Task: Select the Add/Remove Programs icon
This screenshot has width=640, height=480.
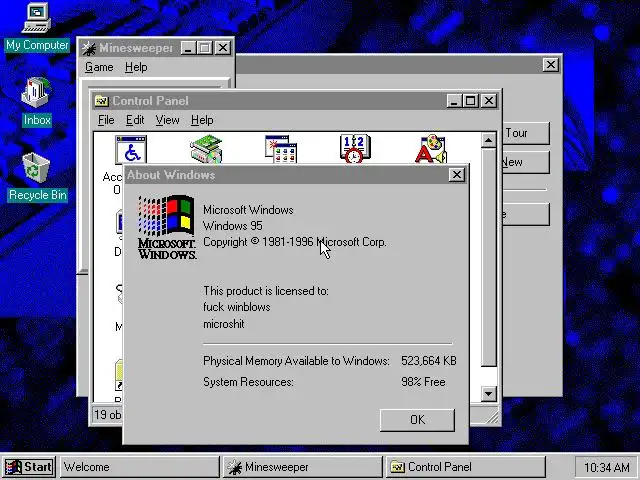Action: tap(281, 150)
